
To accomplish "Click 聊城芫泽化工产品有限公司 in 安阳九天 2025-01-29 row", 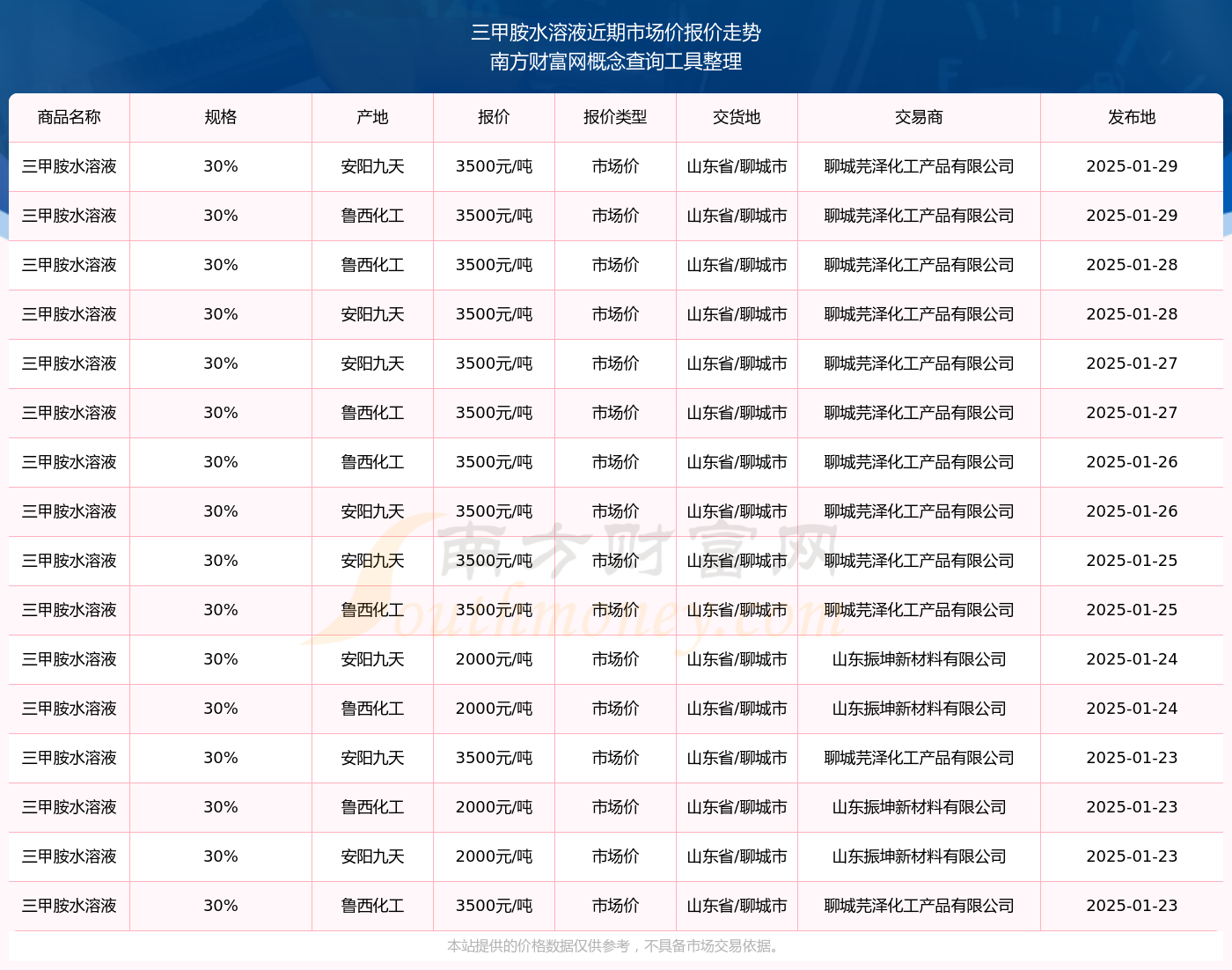I will [x=919, y=166].
